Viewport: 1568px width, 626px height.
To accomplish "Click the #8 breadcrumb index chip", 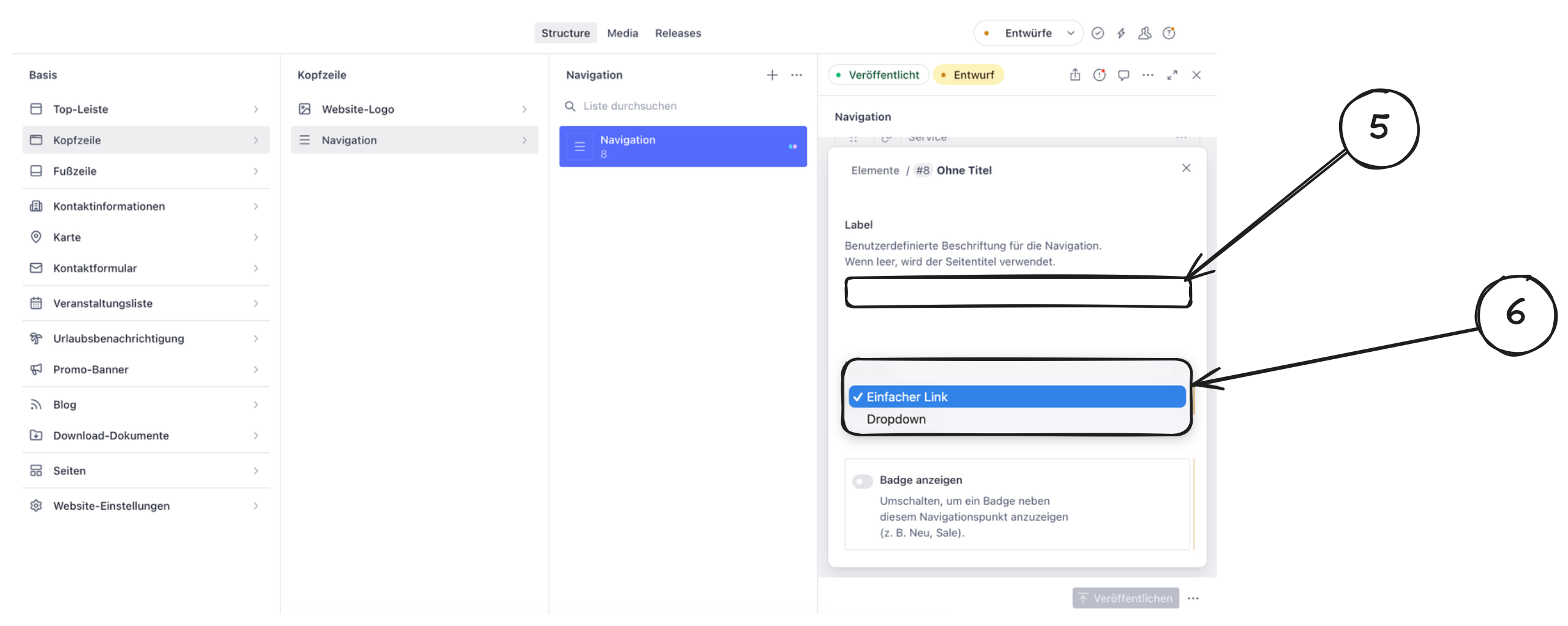I will click(923, 170).
